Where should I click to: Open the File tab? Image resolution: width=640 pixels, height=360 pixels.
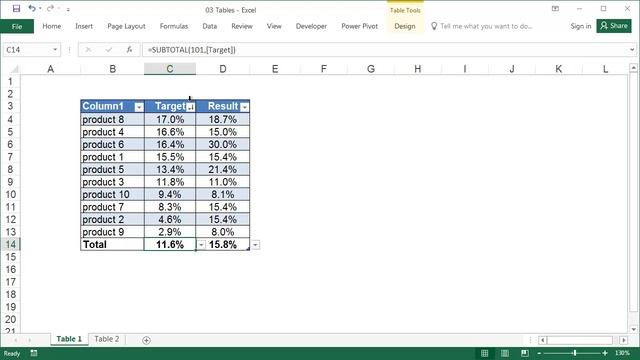point(17,26)
